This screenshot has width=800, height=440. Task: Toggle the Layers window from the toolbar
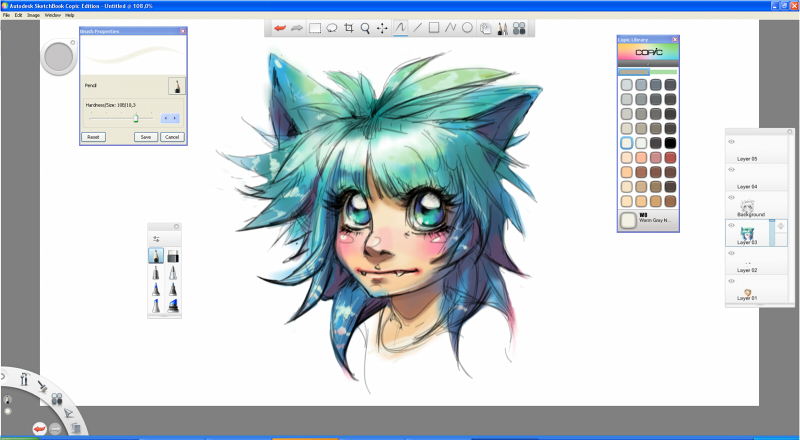click(486, 29)
